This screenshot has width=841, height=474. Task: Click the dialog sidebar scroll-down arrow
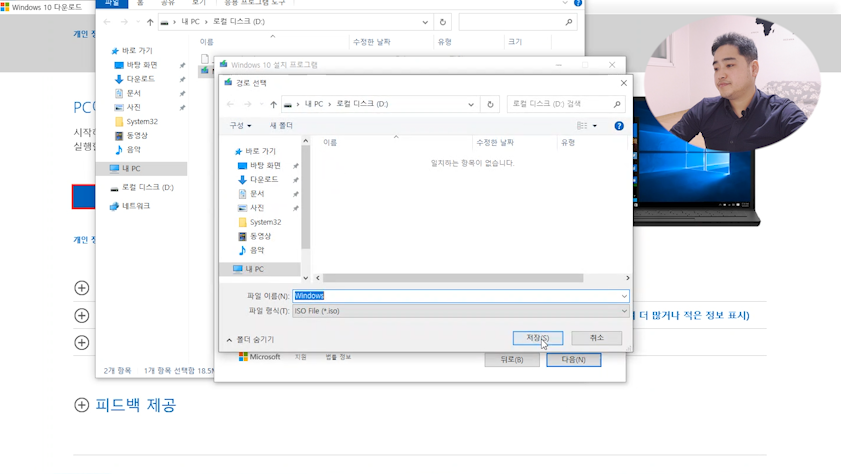coord(306,278)
